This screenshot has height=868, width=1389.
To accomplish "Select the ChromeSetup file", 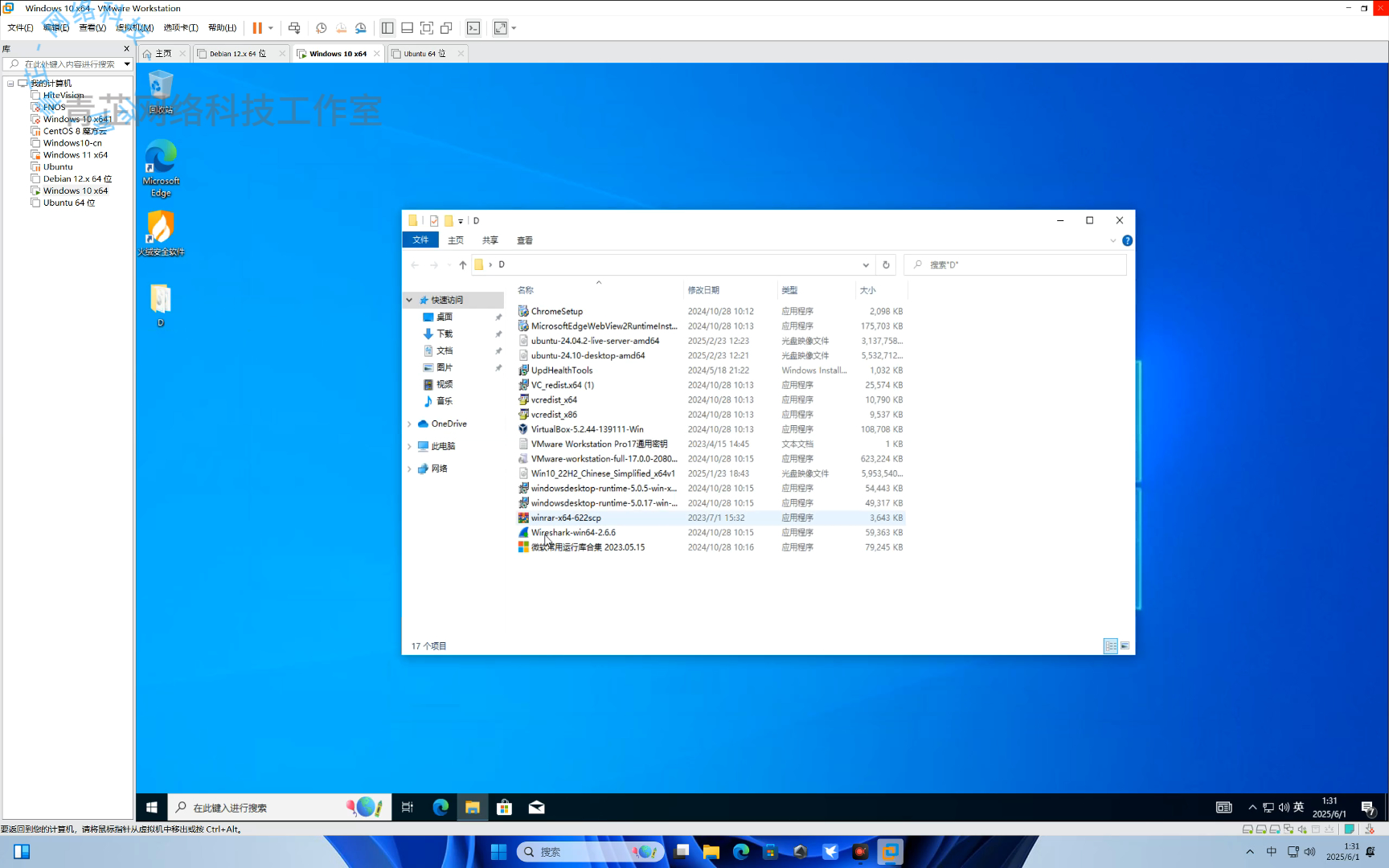I will click(557, 311).
